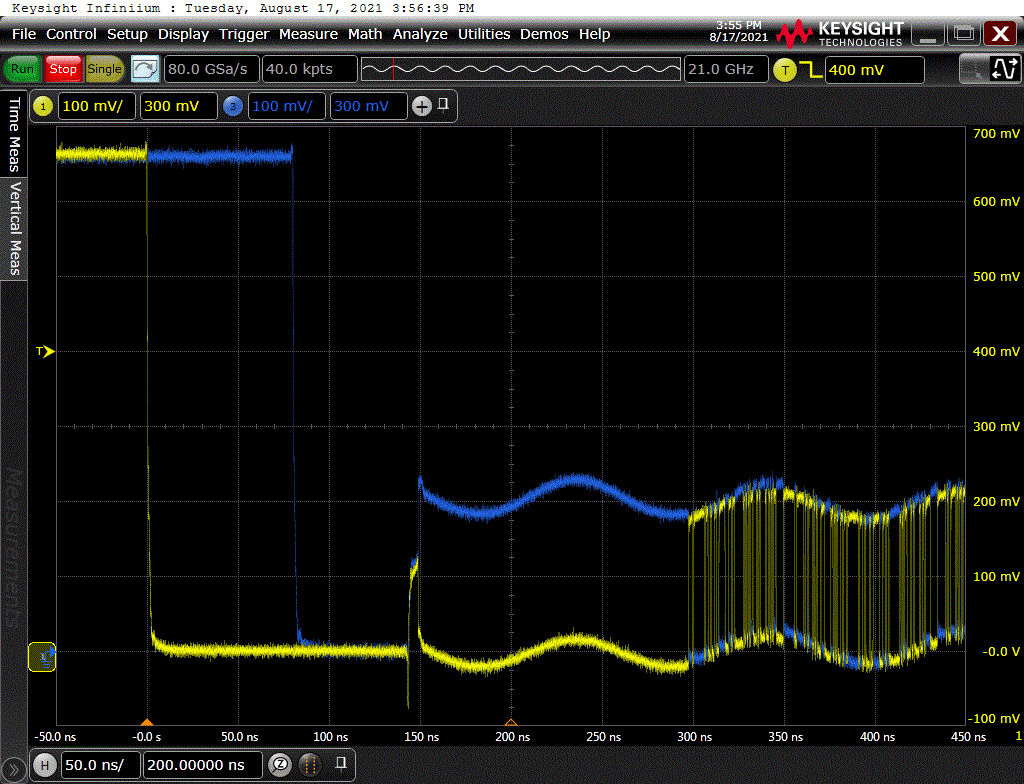Screen dimensions: 1024x784
Task: Open the Setup menu
Action: [x=127, y=34]
